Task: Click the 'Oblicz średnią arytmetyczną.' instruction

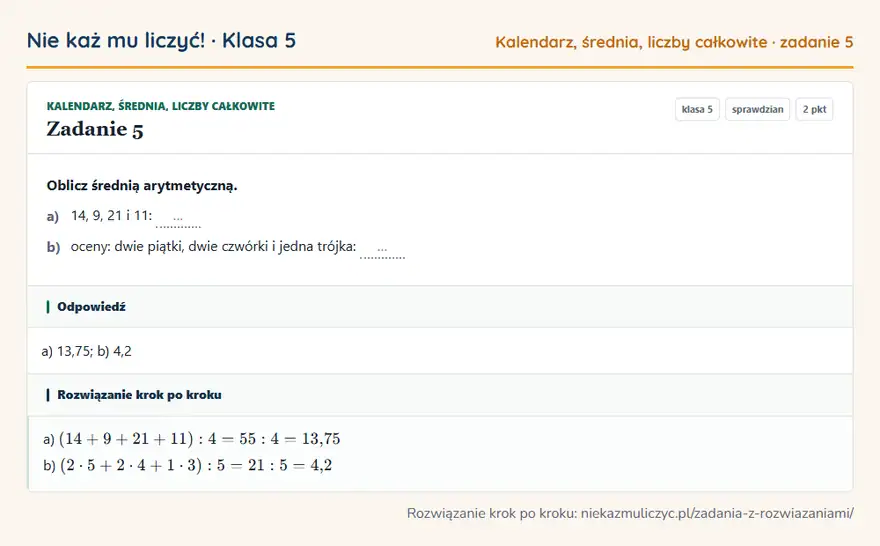Action: [142, 186]
